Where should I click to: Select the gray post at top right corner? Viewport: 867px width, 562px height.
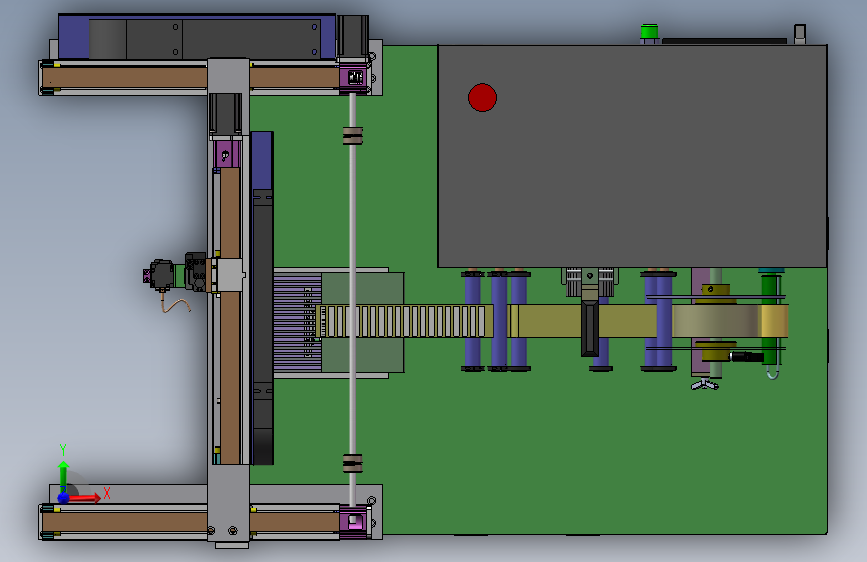[x=800, y=33]
